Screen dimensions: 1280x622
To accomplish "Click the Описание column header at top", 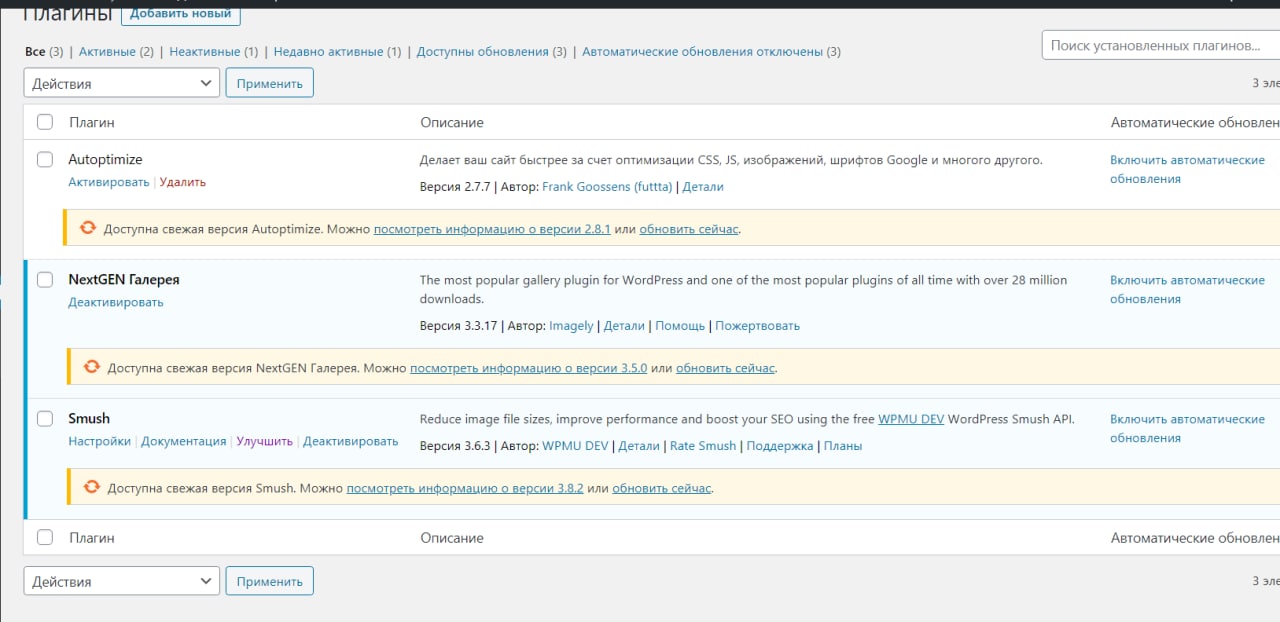I will [452, 122].
